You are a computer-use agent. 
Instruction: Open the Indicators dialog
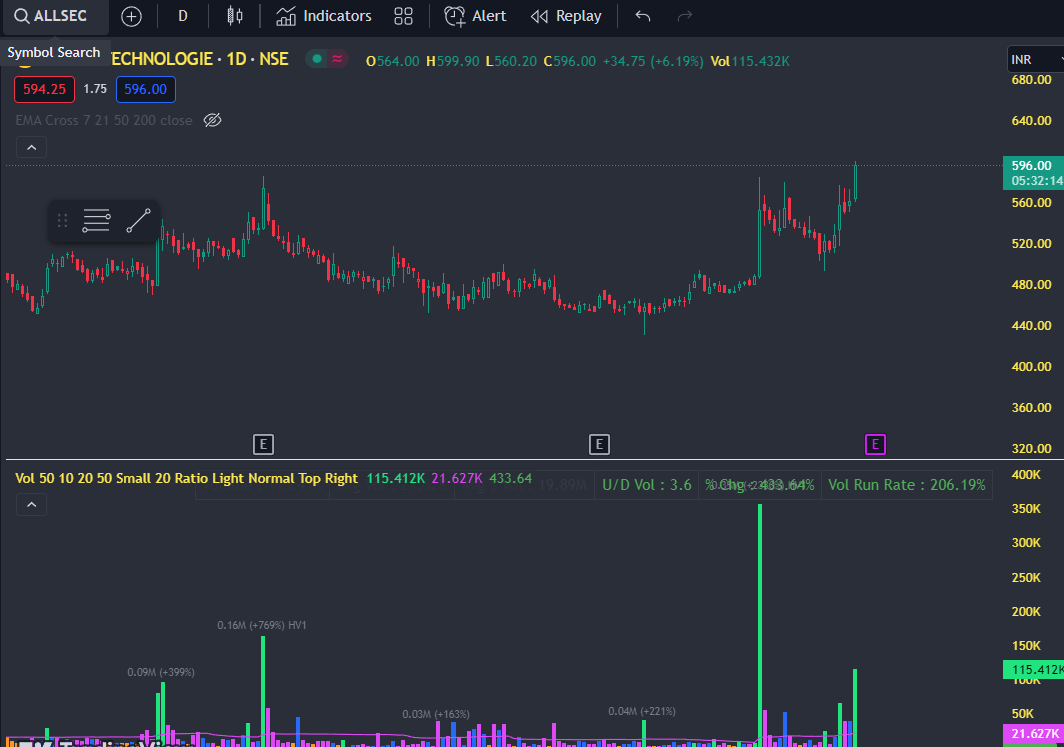[x=323, y=16]
